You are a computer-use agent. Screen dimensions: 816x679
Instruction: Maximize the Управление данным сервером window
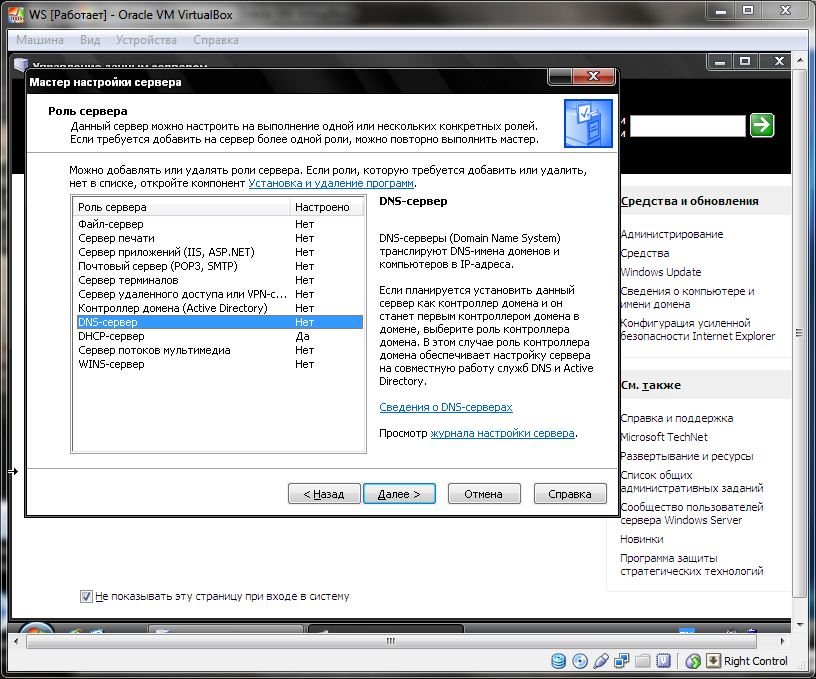745,61
